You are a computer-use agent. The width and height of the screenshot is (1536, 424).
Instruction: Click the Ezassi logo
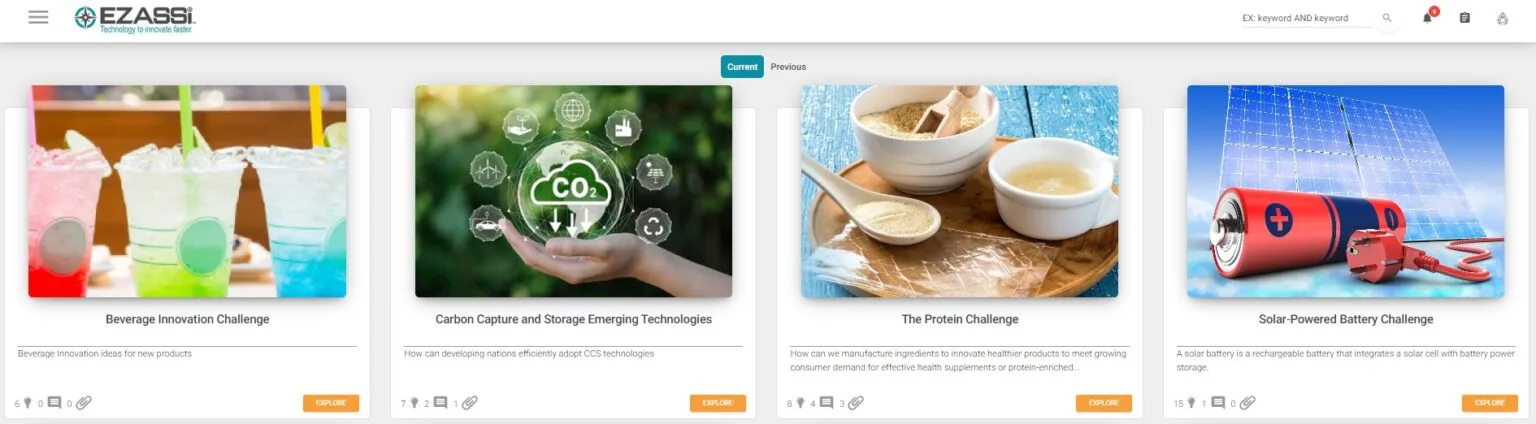135,18
